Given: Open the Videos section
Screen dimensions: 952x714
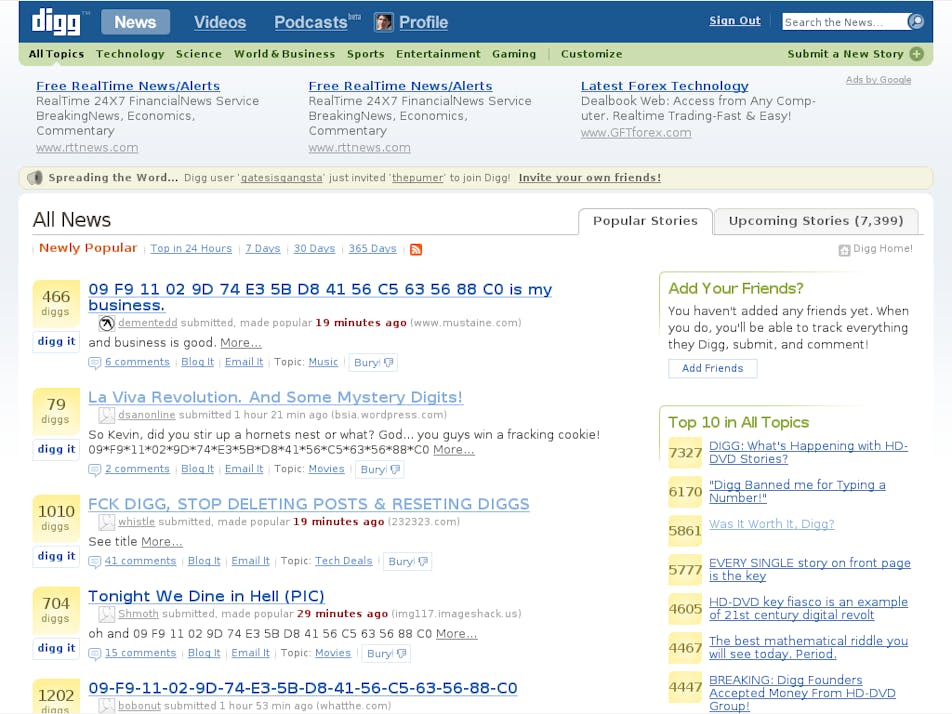Looking at the screenshot, I should pos(219,22).
